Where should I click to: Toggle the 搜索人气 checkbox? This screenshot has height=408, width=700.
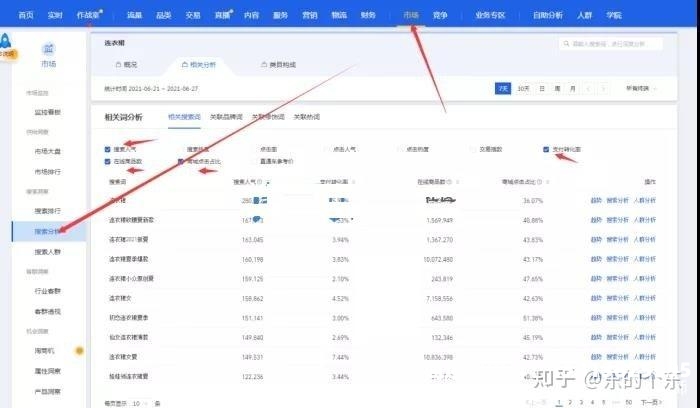click(107, 149)
